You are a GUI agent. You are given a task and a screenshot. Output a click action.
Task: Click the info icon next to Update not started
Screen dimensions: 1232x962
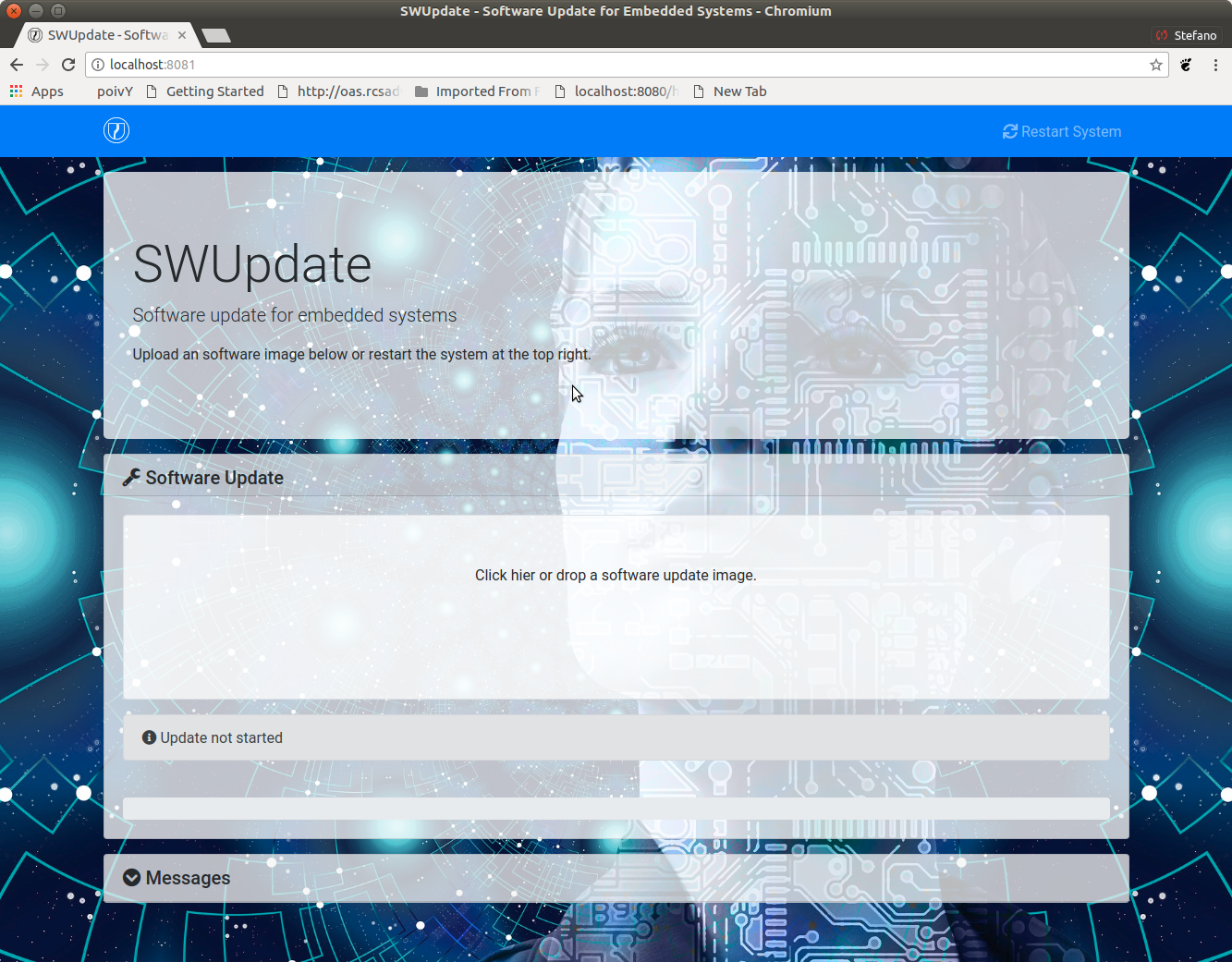tap(149, 737)
